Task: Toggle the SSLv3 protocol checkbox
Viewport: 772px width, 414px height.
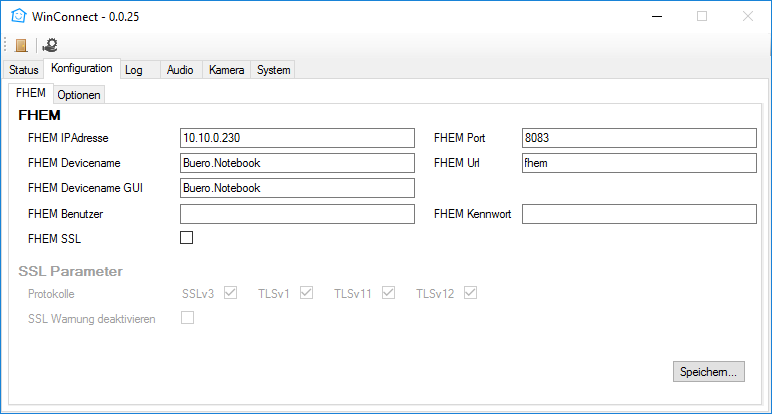Action: (x=230, y=293)
